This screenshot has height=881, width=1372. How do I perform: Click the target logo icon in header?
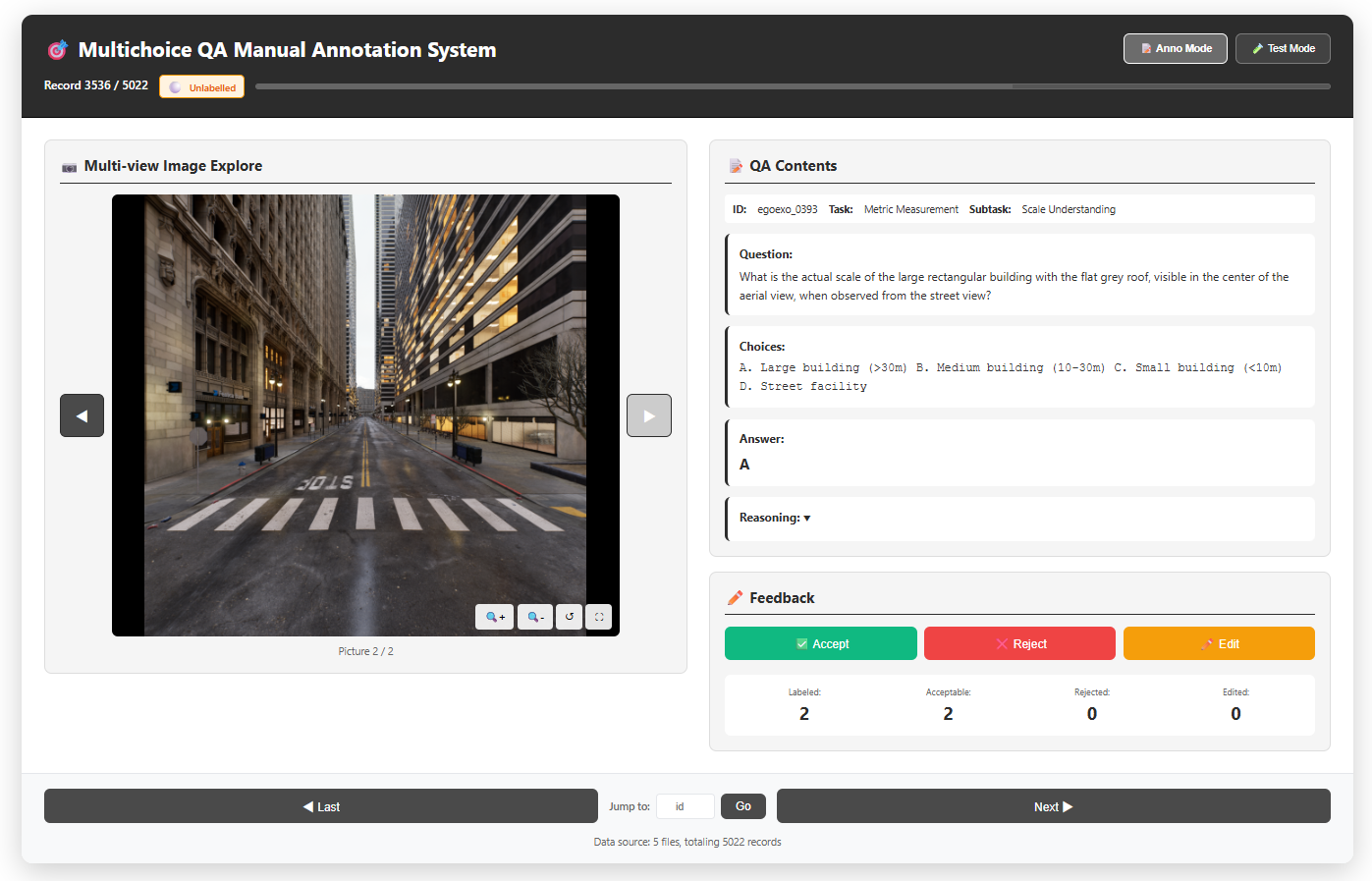point(58,50)
